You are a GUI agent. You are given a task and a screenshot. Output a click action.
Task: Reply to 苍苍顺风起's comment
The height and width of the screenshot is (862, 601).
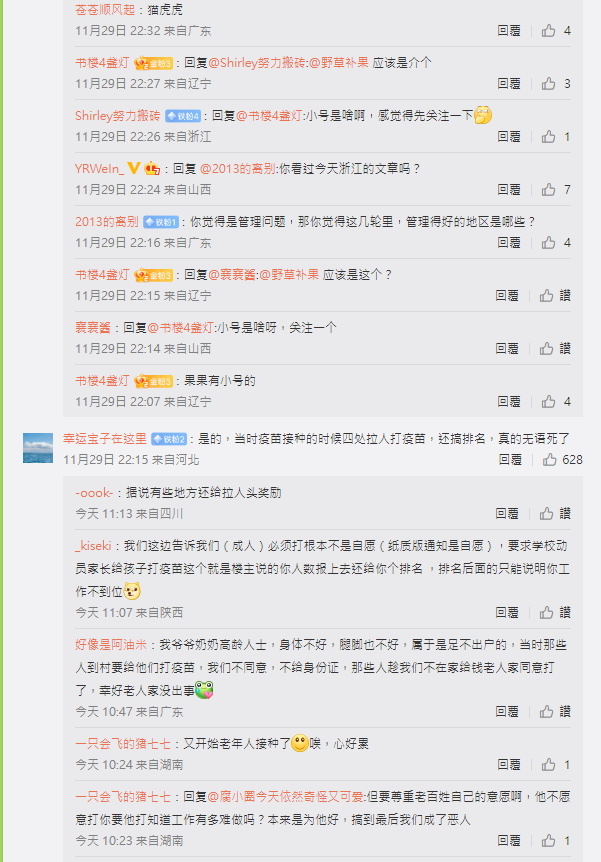click(x=509, y=31)
